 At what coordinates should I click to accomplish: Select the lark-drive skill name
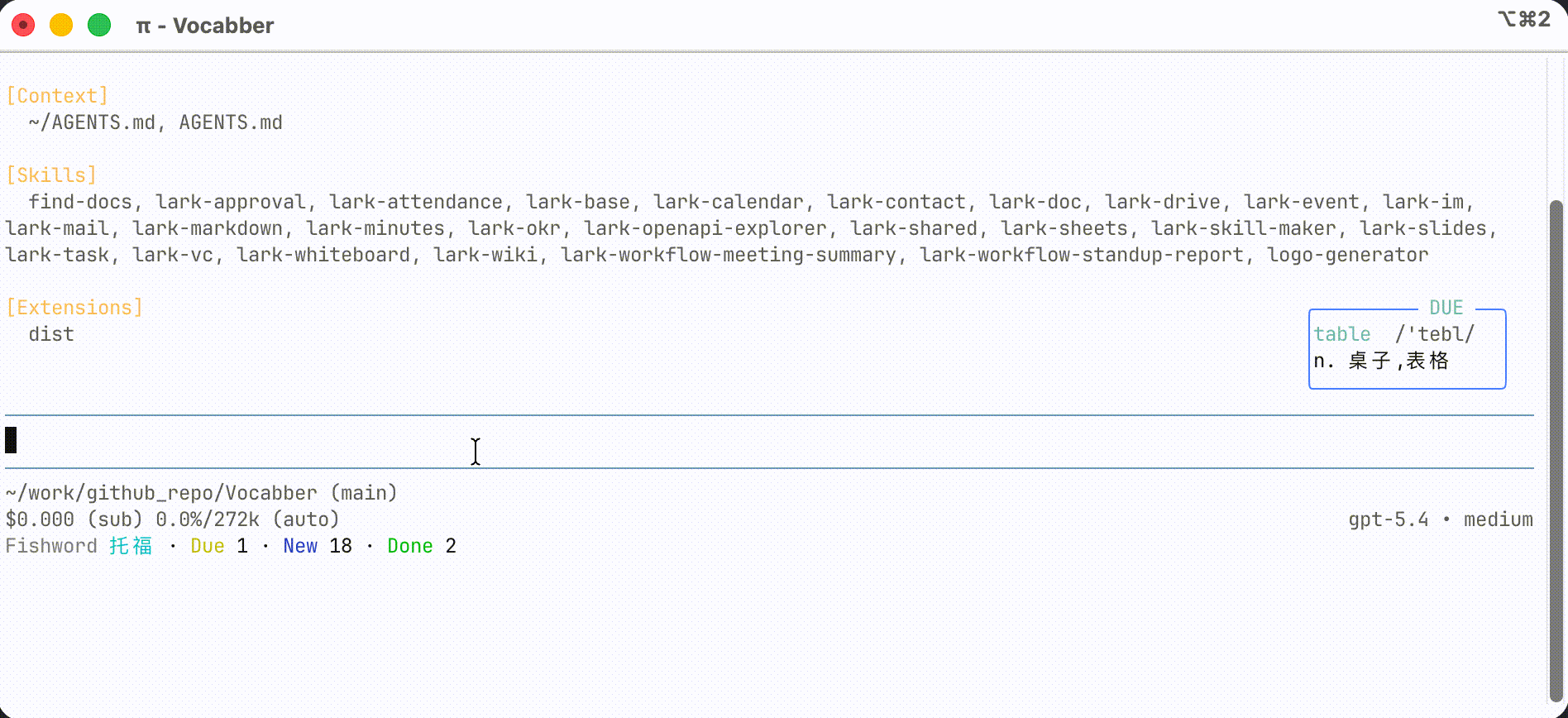point(1163,202)
